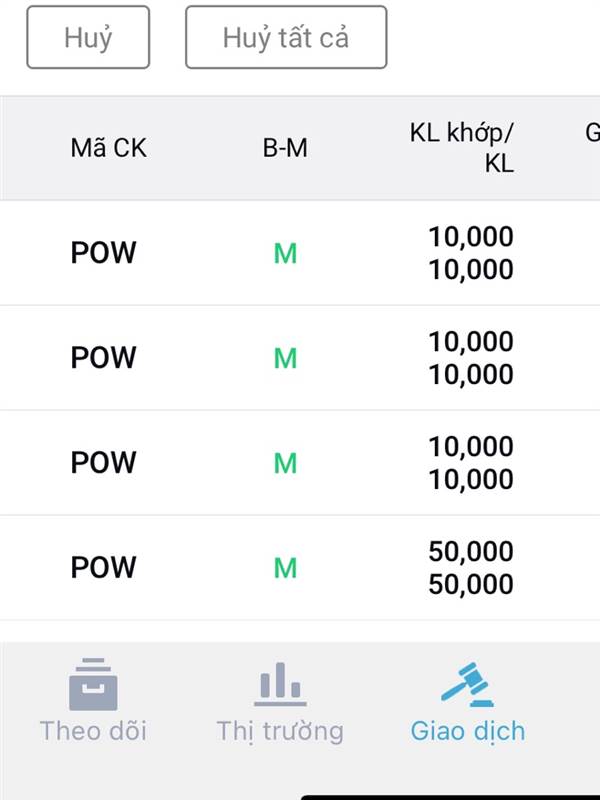Switch to the Thị trường tab label
The height and width of the screenshot is (800, 600).
coord(280,732)
